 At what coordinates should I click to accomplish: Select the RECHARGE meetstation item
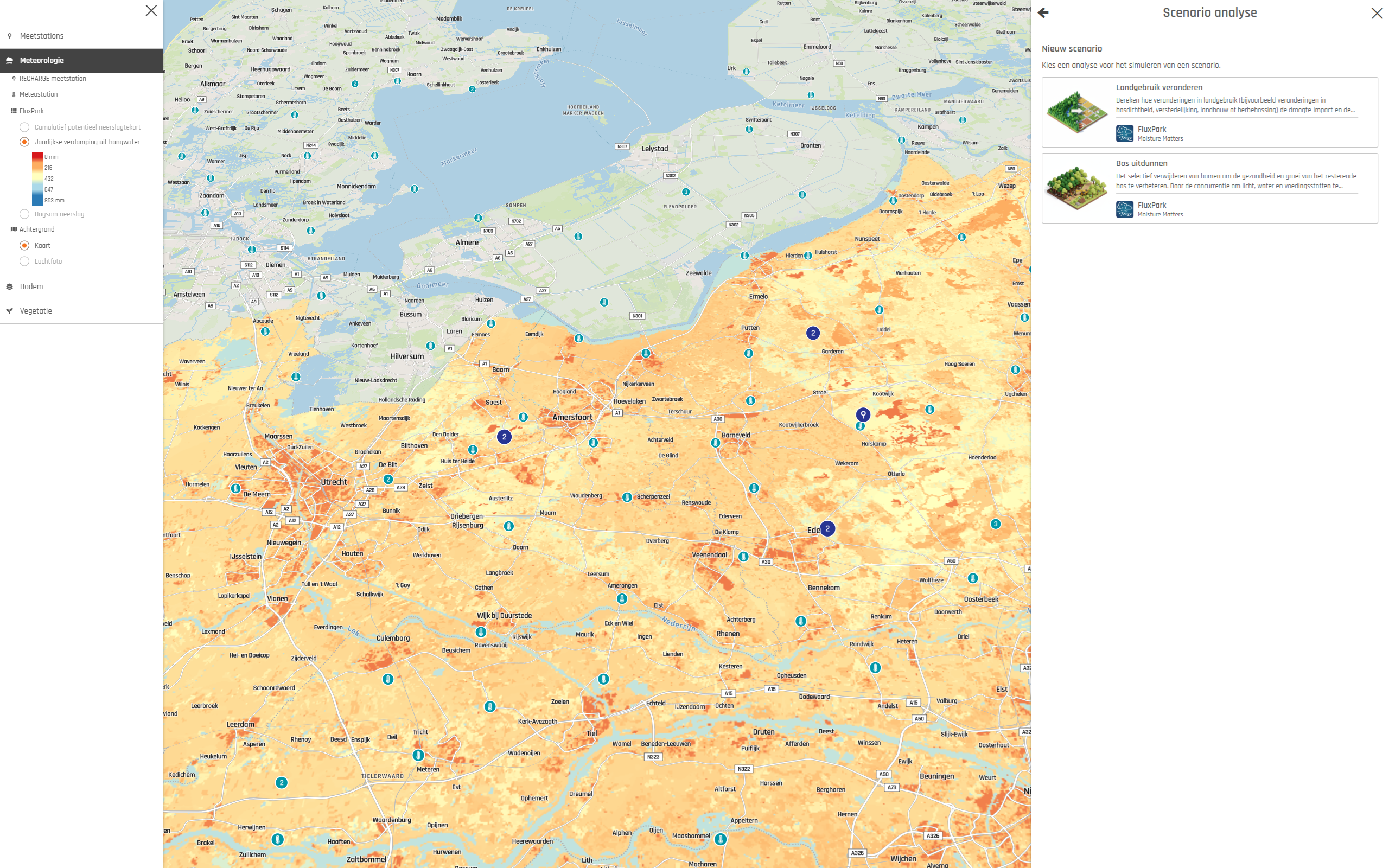click(52, 79)
